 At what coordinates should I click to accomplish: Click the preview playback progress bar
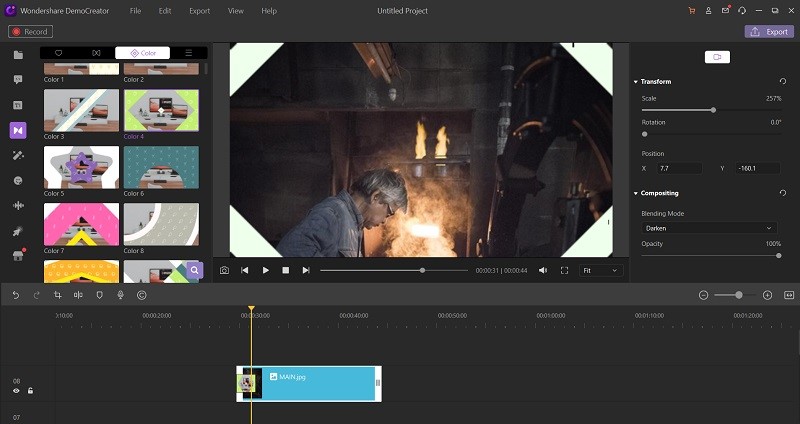394,270
